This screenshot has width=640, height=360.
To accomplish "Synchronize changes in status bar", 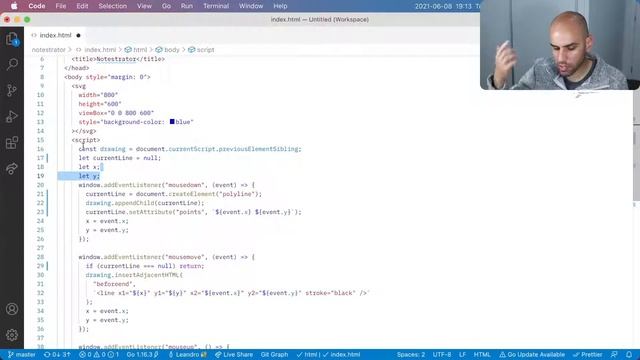I will [57, 355].
